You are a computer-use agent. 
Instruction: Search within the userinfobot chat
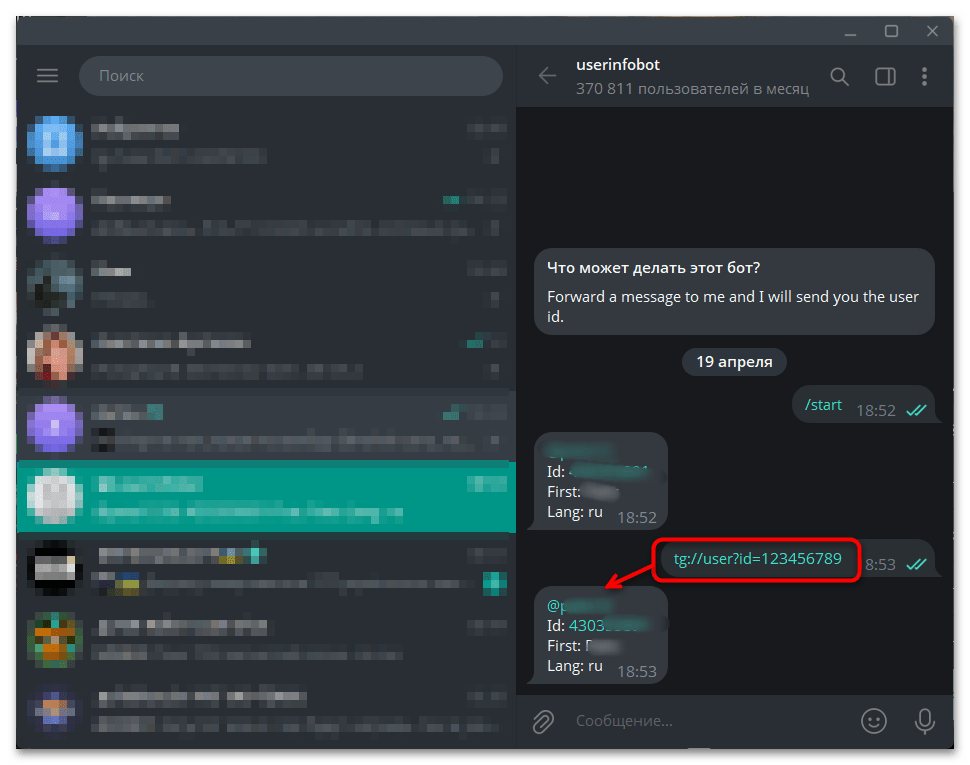tap(839, 76)
